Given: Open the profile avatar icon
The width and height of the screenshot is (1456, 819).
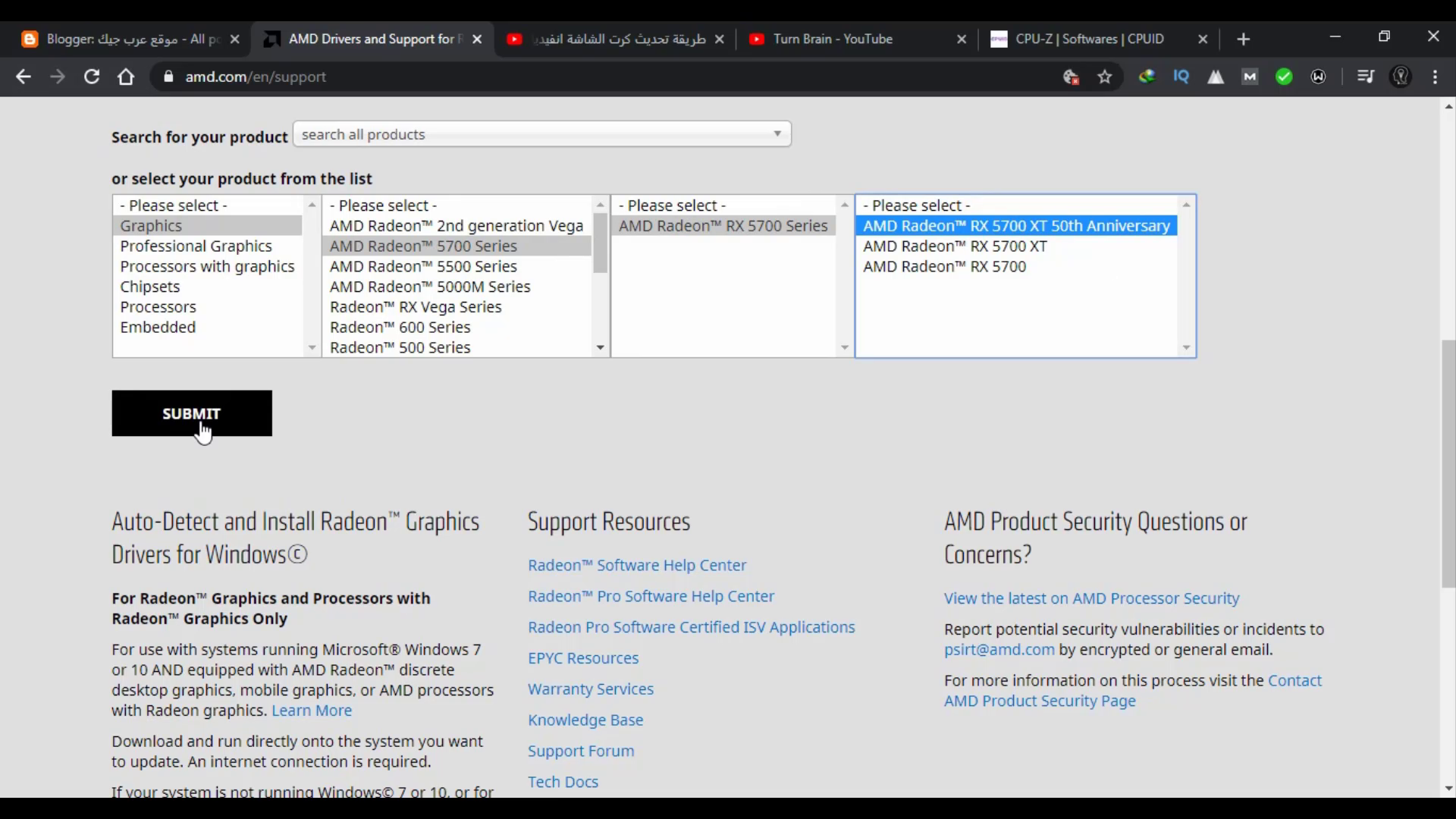Looking at the screenshot, I should 1401,77.
